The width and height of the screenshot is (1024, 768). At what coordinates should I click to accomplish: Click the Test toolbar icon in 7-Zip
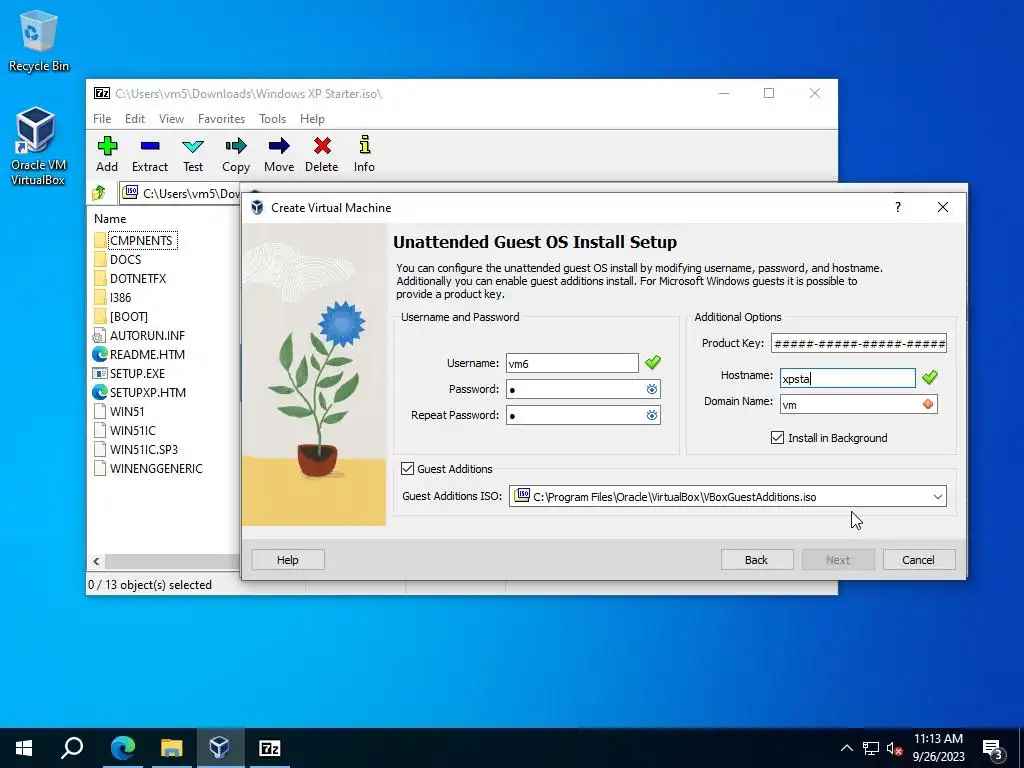[x=193, y=155]
